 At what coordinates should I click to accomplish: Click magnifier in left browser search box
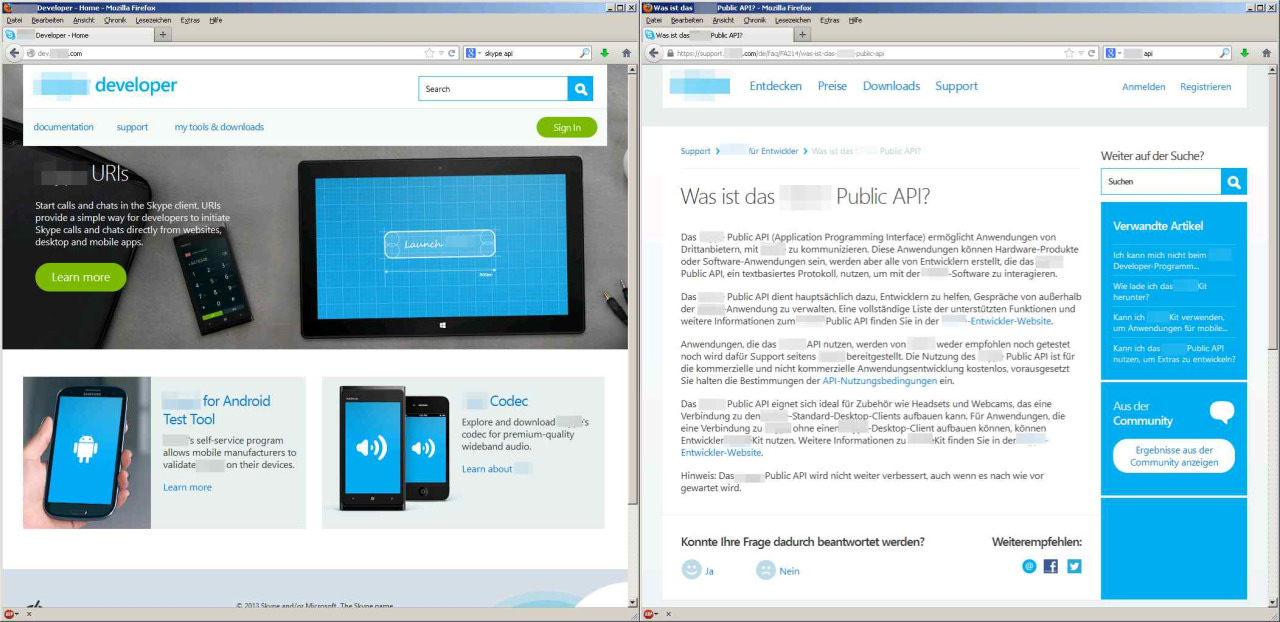point(585,53)
